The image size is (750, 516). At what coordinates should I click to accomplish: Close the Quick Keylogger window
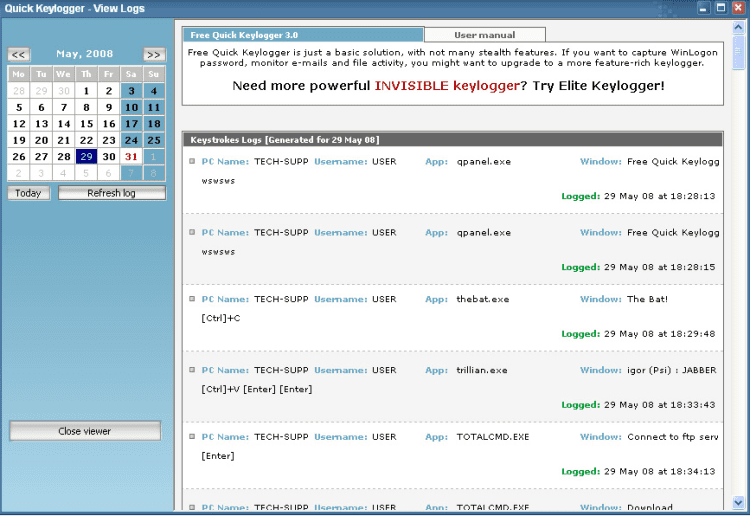pos(739,8)
